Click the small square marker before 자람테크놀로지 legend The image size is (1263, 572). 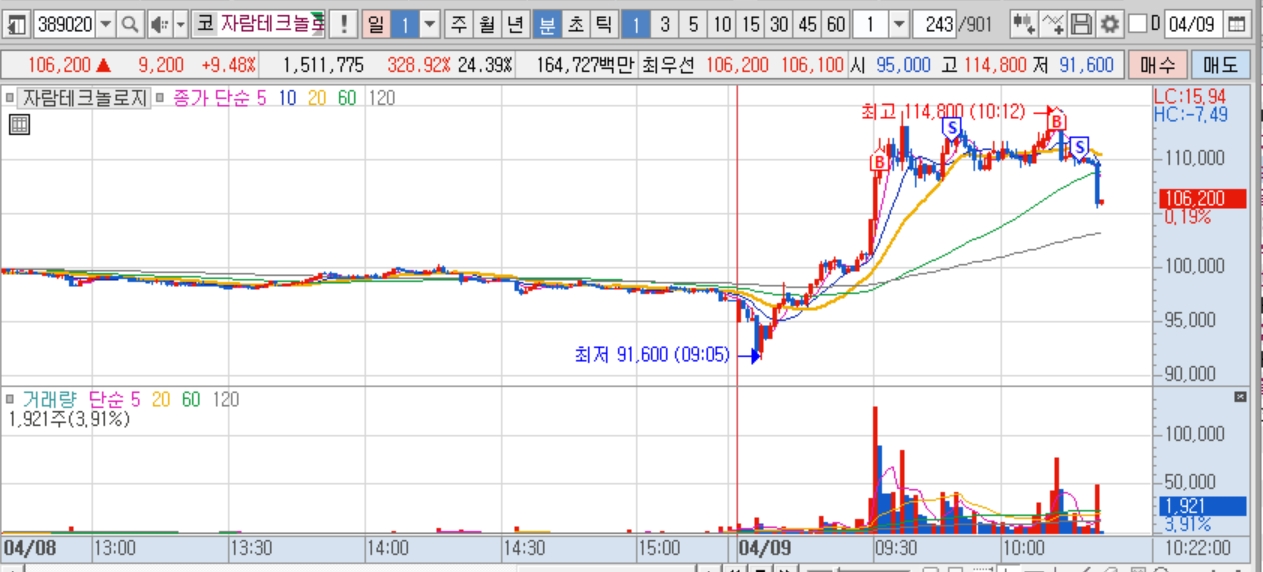point(10,98)
